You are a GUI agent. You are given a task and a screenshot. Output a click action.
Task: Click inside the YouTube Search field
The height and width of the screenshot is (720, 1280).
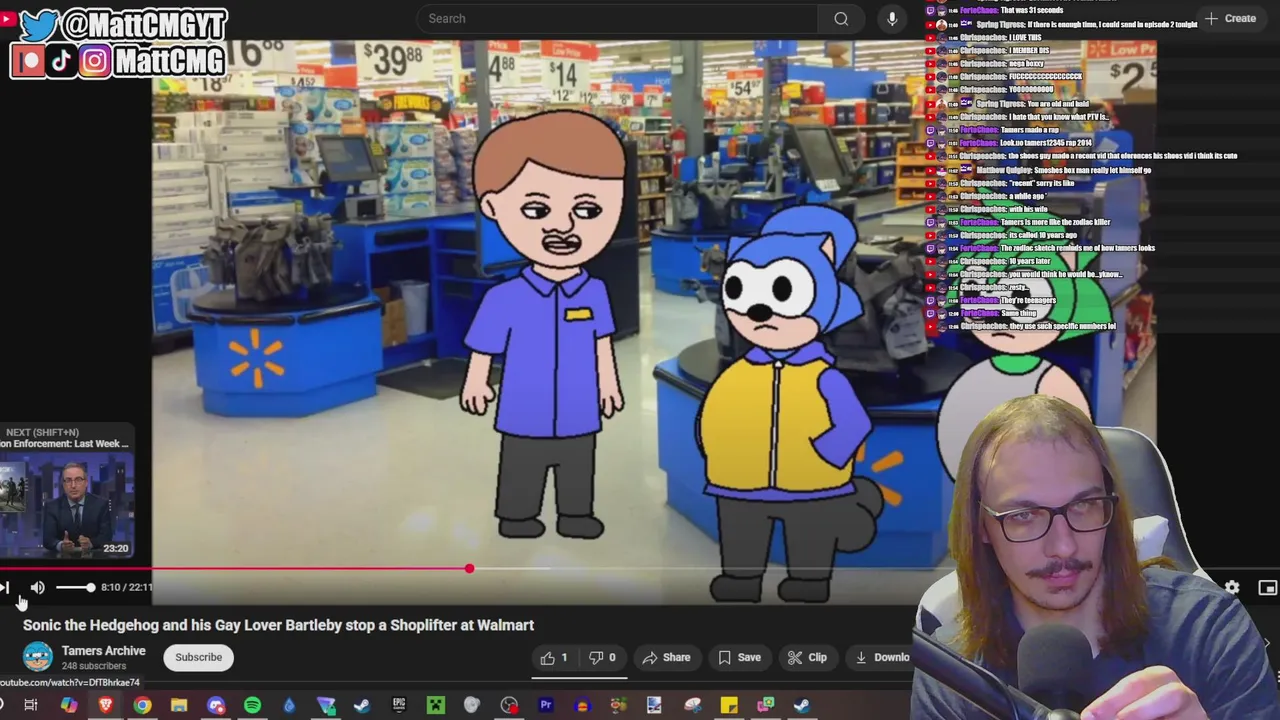[617, 18]
